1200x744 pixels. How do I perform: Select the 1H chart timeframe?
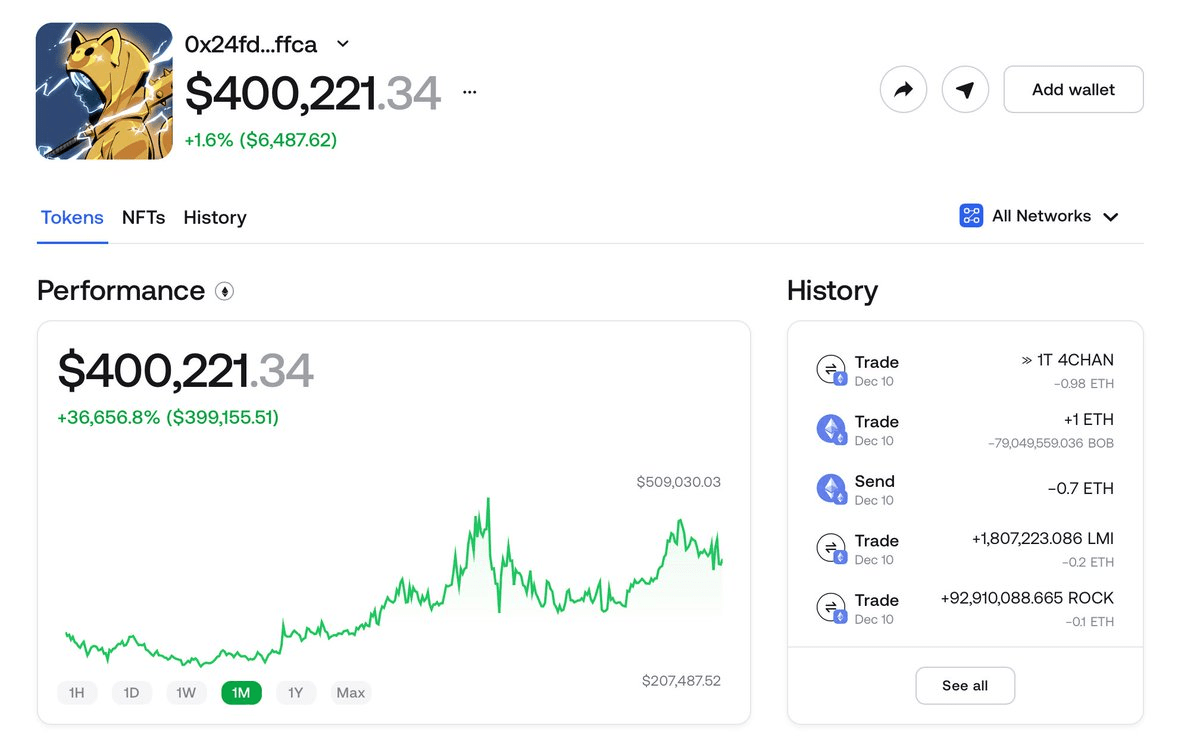point(77,693)
